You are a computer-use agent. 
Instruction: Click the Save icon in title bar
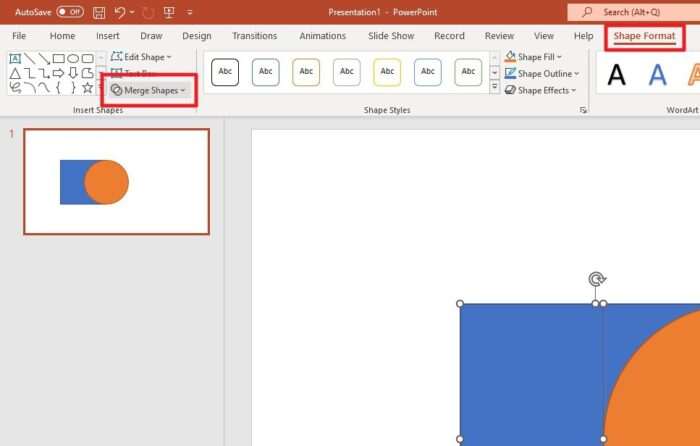(99, 13)
